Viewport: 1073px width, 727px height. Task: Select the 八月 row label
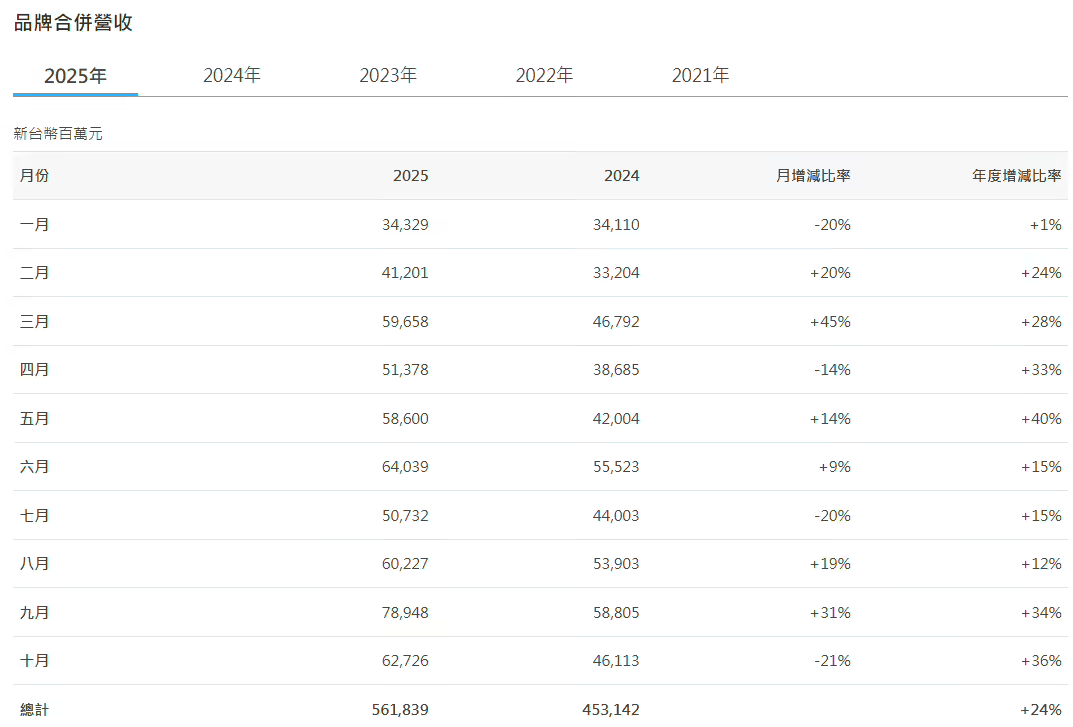pyautogui.click(x=34, y=564)
